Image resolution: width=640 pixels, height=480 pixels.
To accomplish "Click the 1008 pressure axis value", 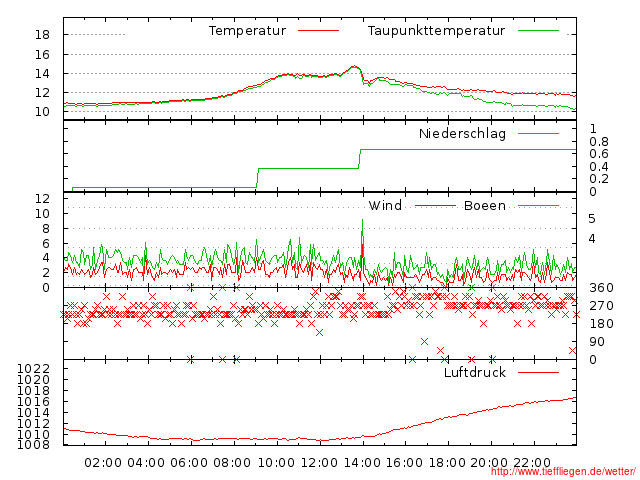I will [33, 444].
